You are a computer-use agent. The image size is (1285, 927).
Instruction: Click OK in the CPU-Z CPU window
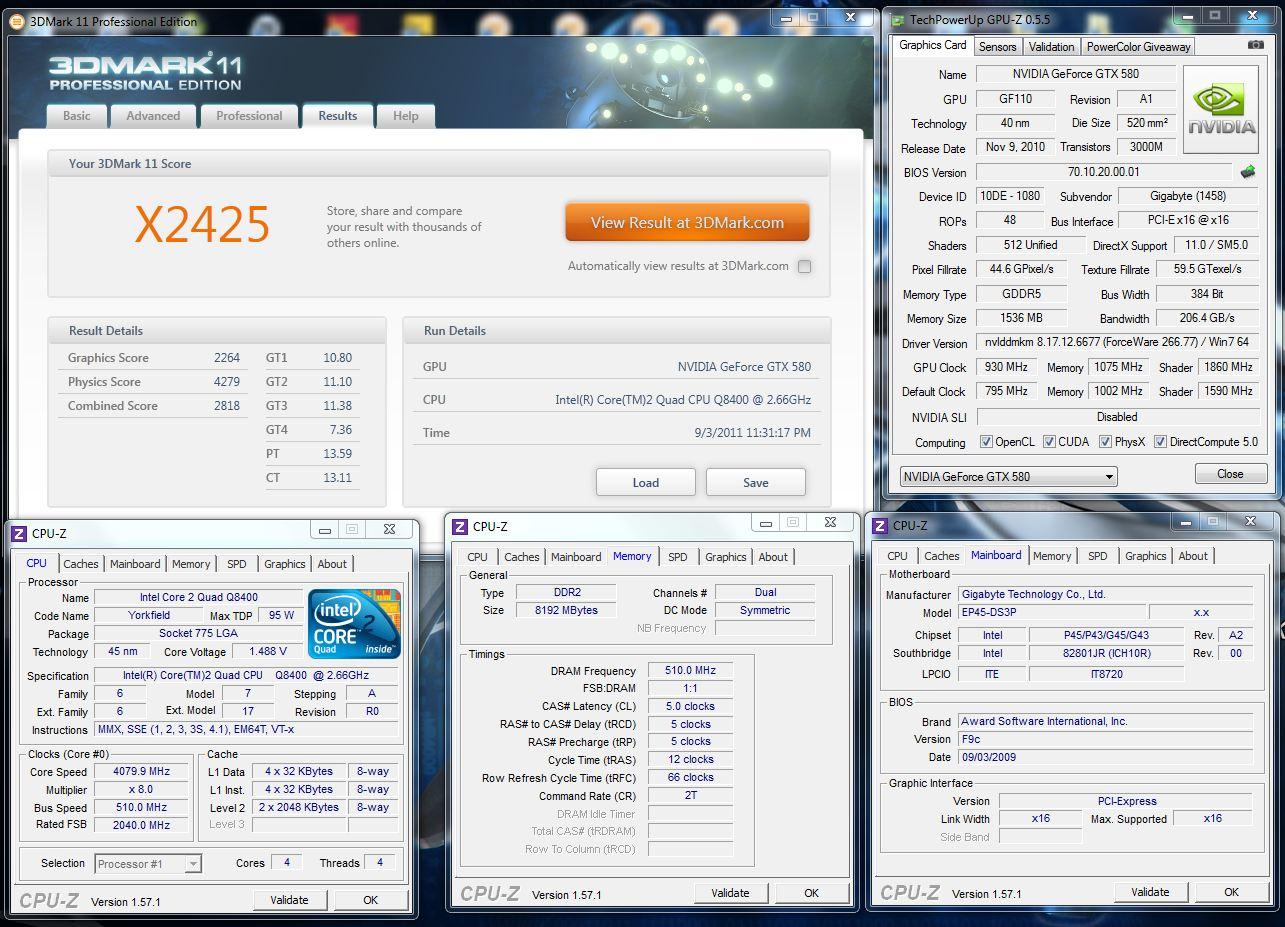(370, 900)
